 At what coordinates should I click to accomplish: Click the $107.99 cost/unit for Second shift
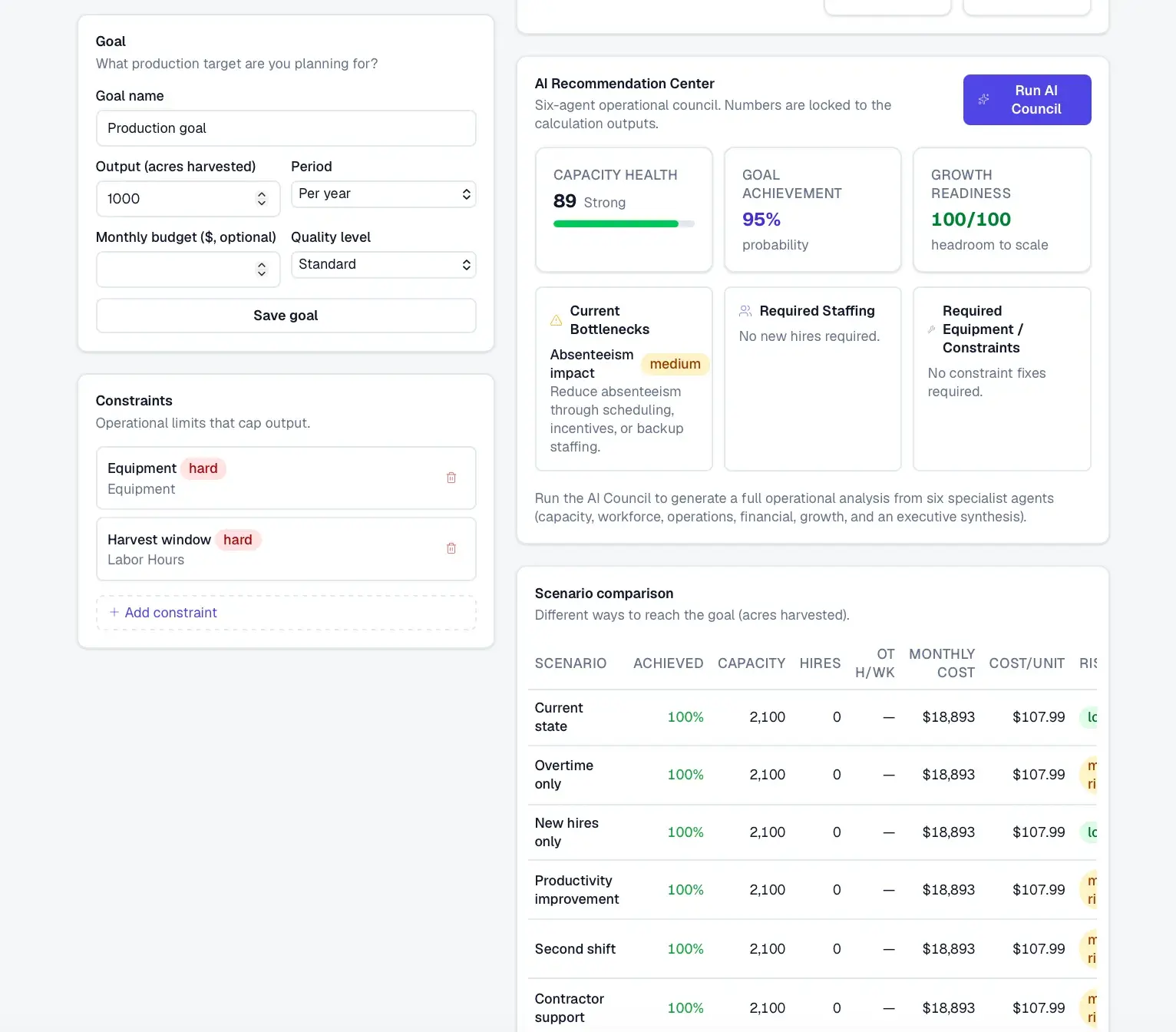coord(1039,949)
